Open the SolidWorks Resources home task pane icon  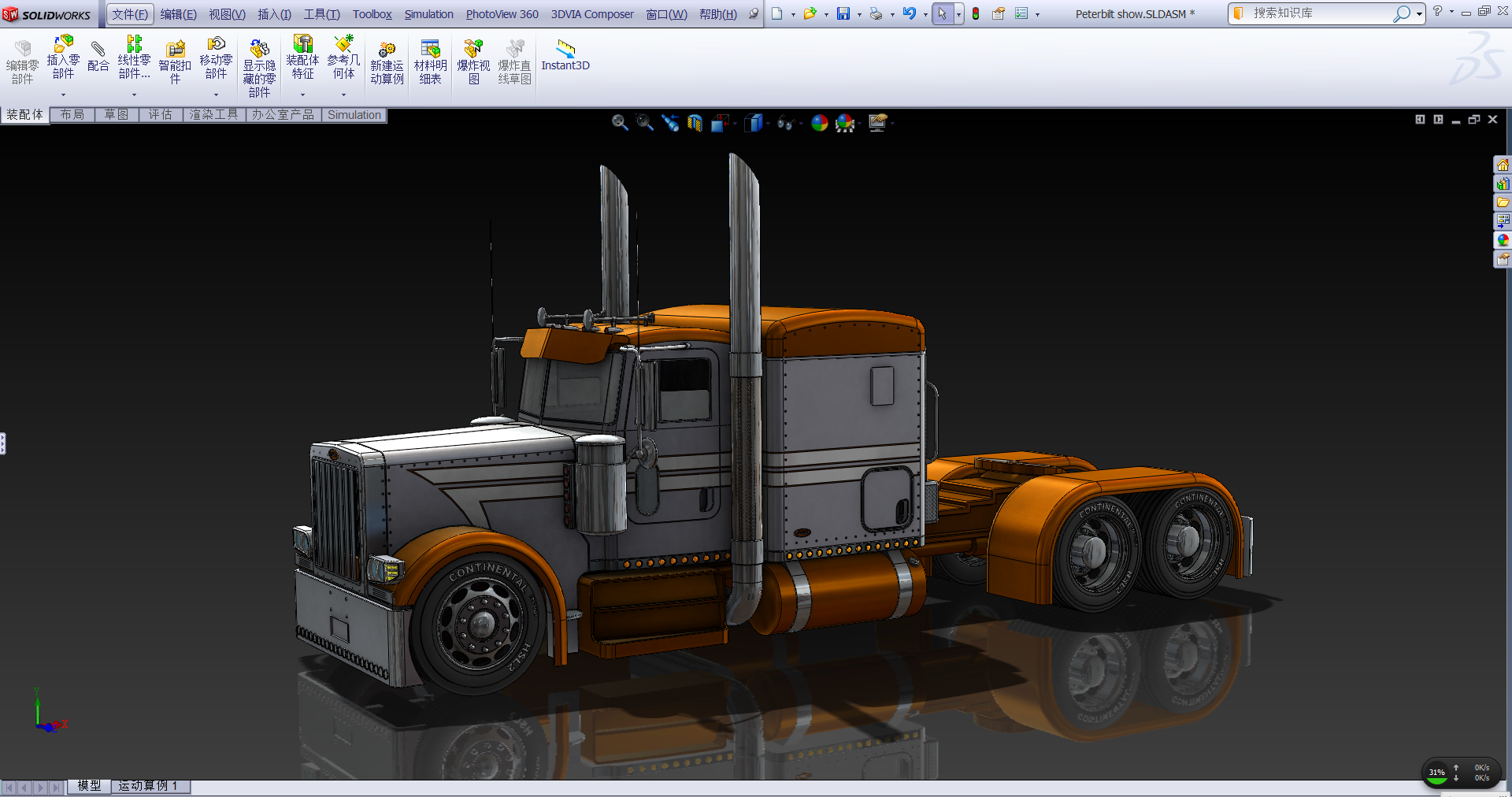(x=1503, y=165)
